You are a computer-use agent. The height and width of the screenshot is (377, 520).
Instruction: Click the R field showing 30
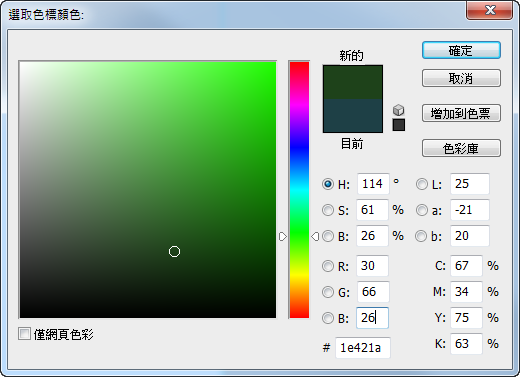coord(372,266)
